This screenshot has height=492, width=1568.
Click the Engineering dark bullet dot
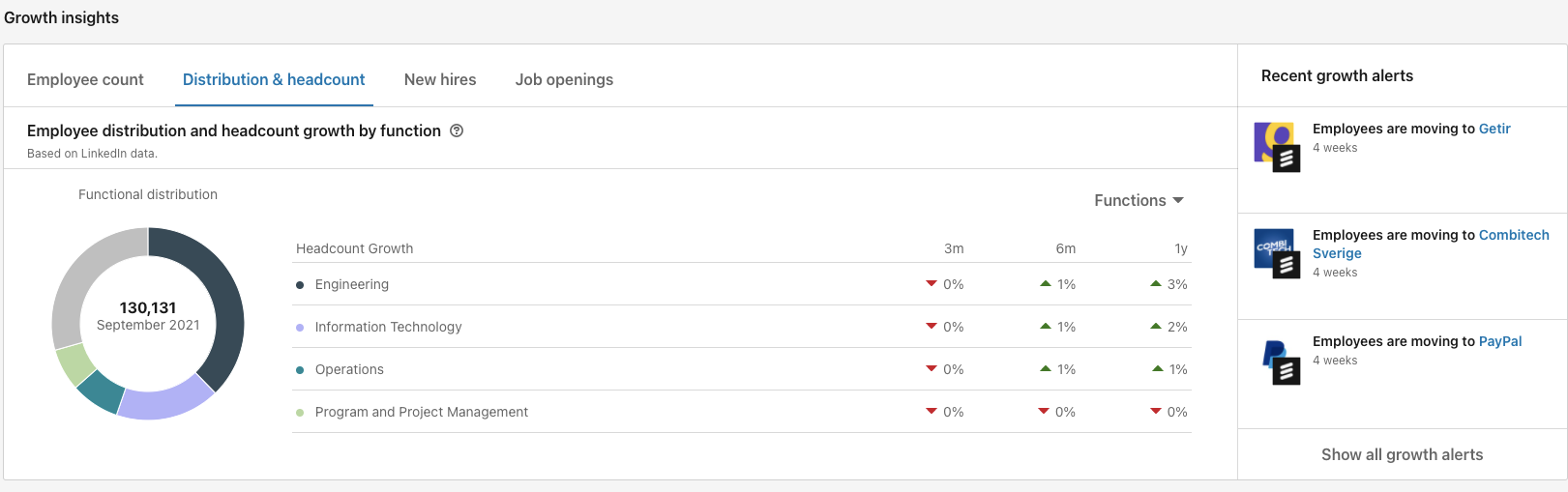coord(300,285)
